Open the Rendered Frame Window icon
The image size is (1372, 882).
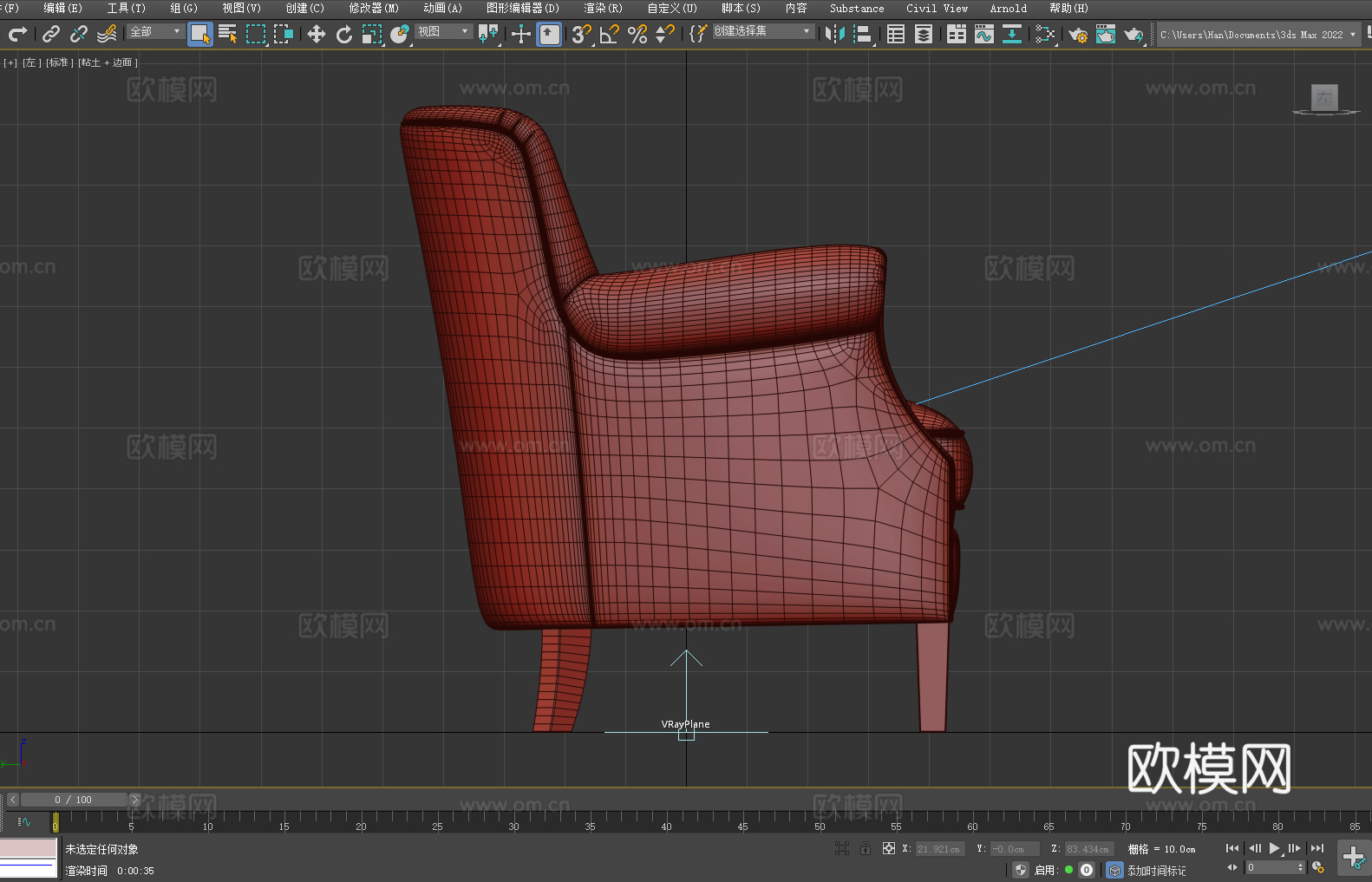pyautogui.click(x=1106, y=34)
